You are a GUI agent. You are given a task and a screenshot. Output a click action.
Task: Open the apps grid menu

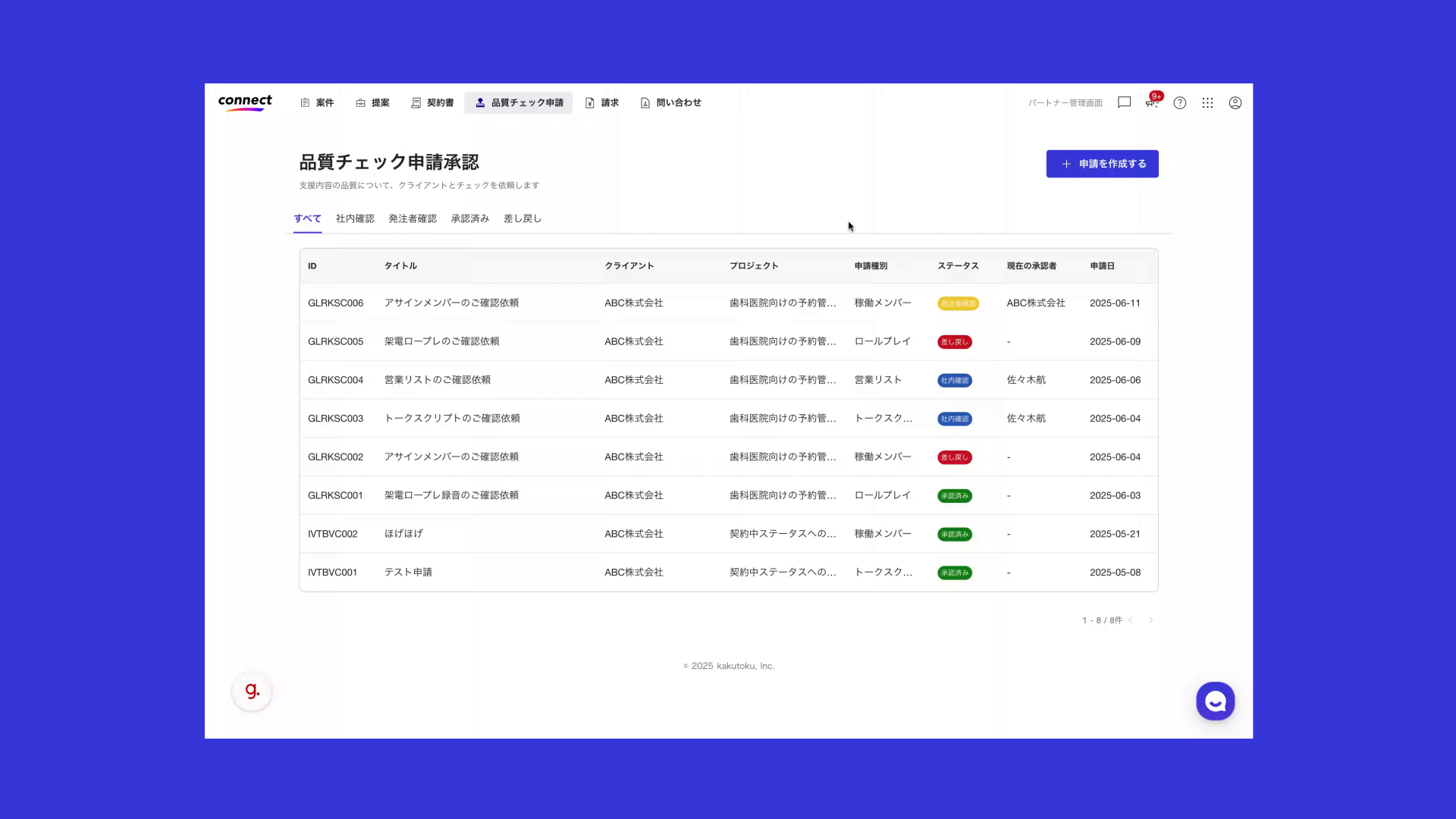[1207, 103]
